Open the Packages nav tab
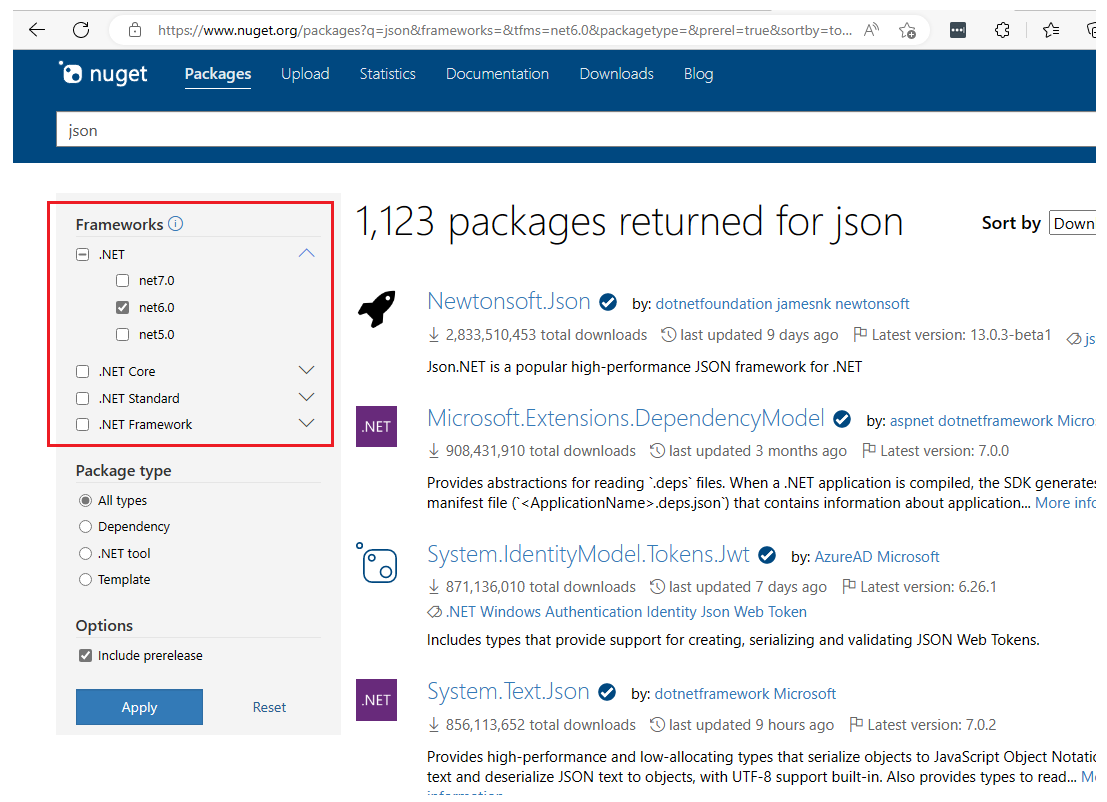Screen dimensions: 1107x802 (217, 73)
